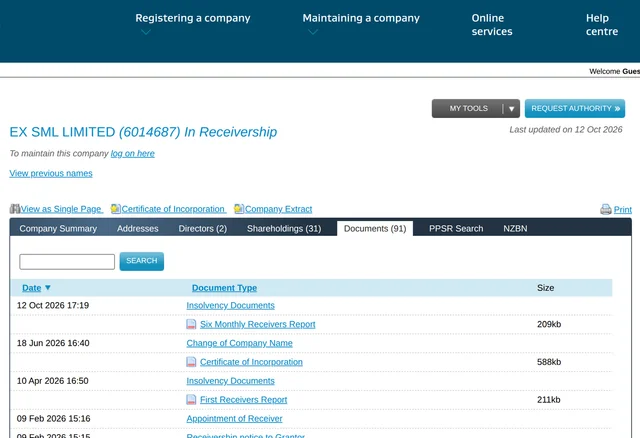The width and height of the screenshot is (640, 438).
Task: Sort by the Date column header
Action: point(31,288)
